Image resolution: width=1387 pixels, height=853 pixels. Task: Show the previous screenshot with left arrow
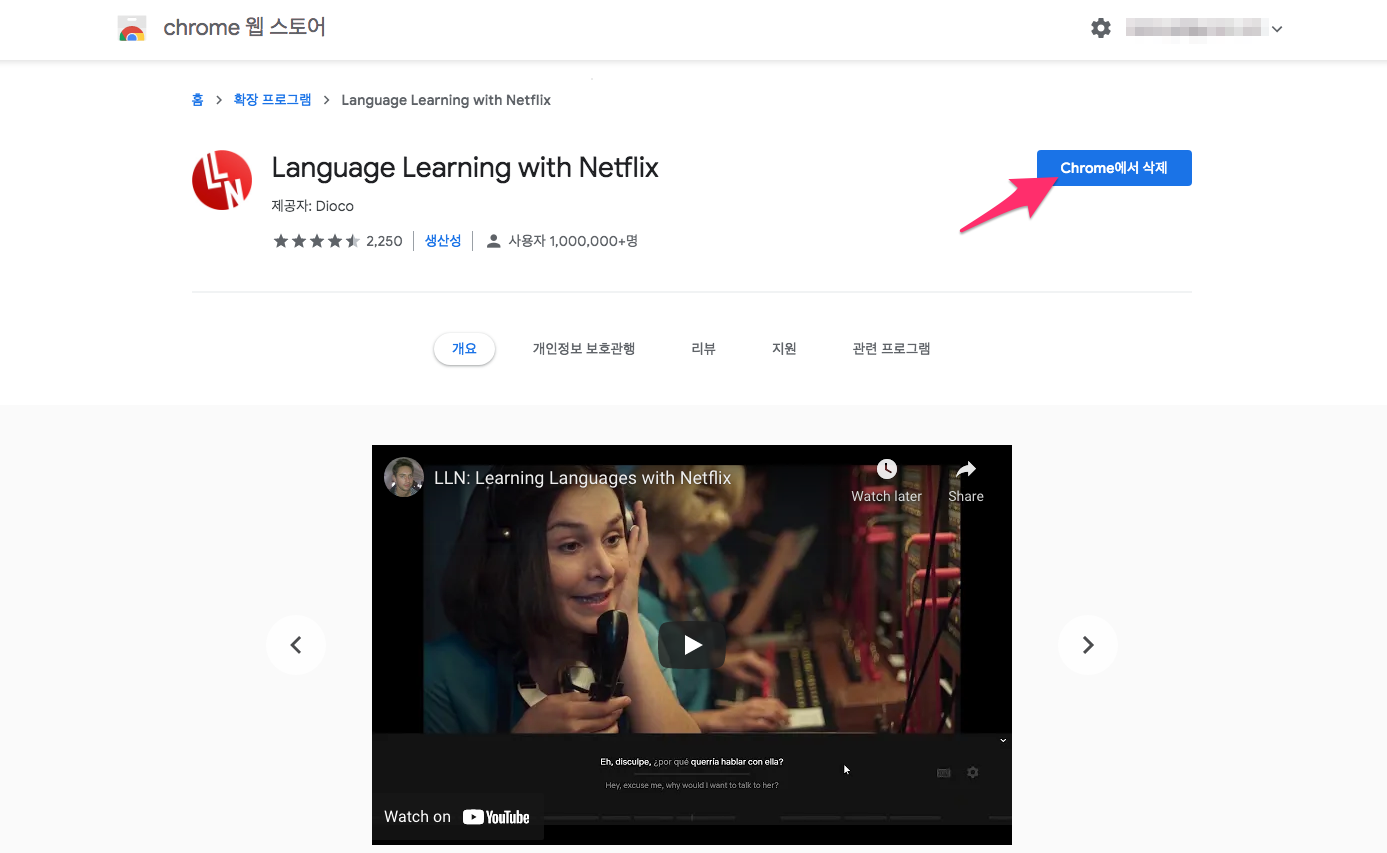pos(296,645)
